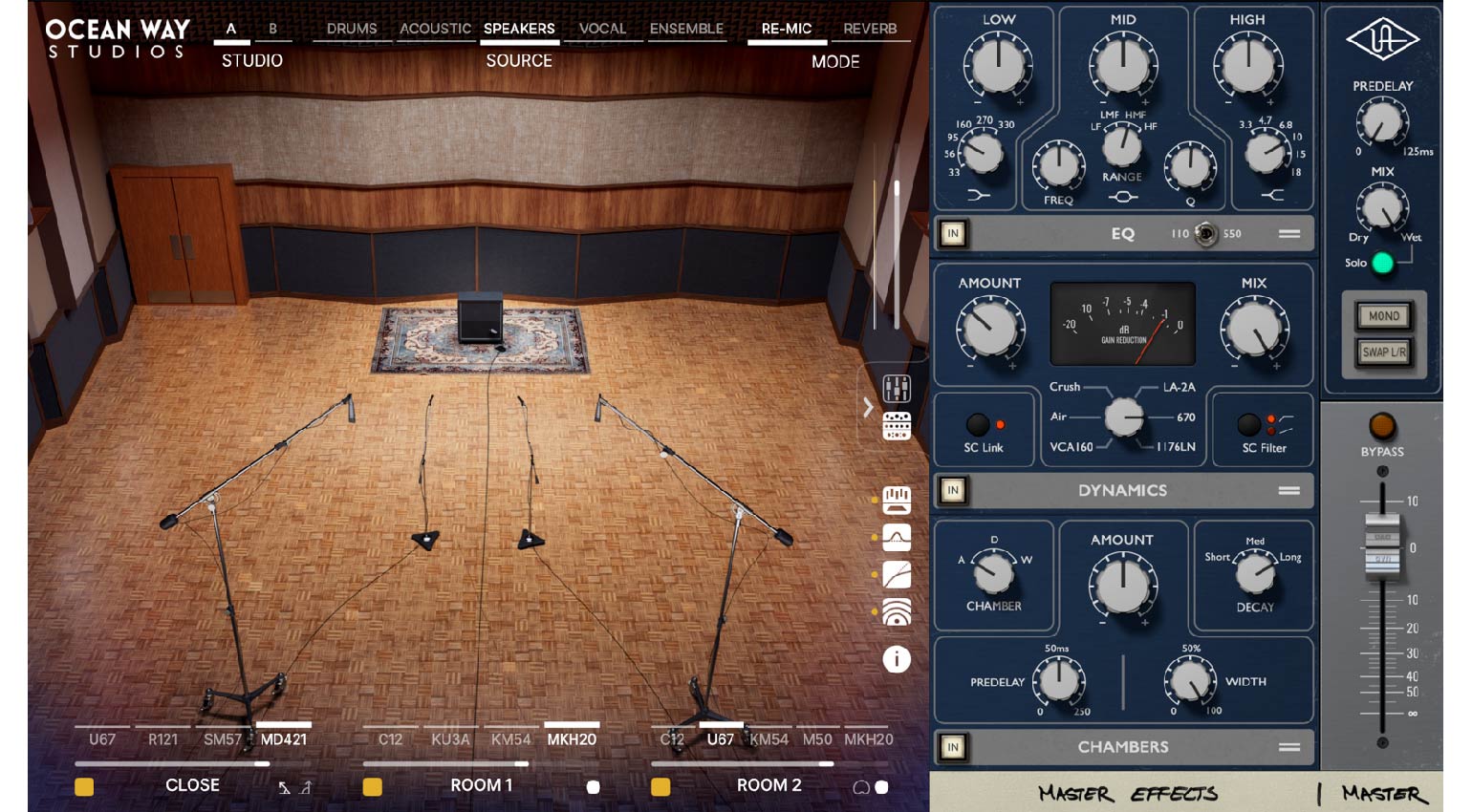The image size is (1472, 812).
Task: Click the MONO button
Action: tap(1382, 315)
